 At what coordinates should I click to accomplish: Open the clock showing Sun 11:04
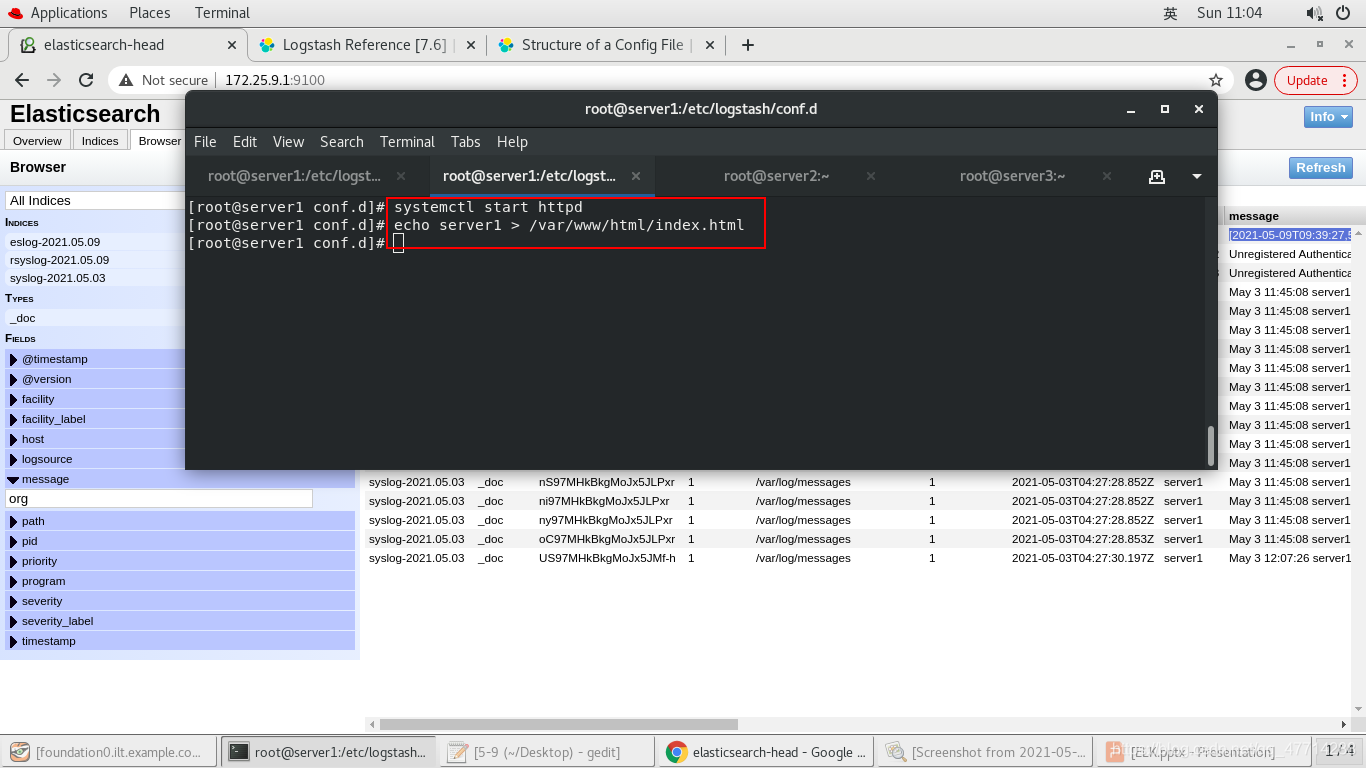coord(1229,13)
